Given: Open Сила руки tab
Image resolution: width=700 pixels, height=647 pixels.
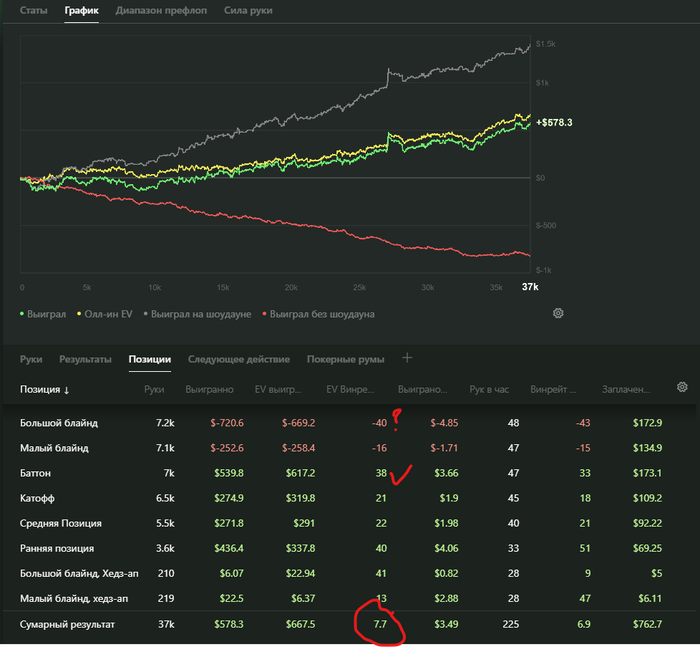Looking at the screenshot, I should click(248, 10).
